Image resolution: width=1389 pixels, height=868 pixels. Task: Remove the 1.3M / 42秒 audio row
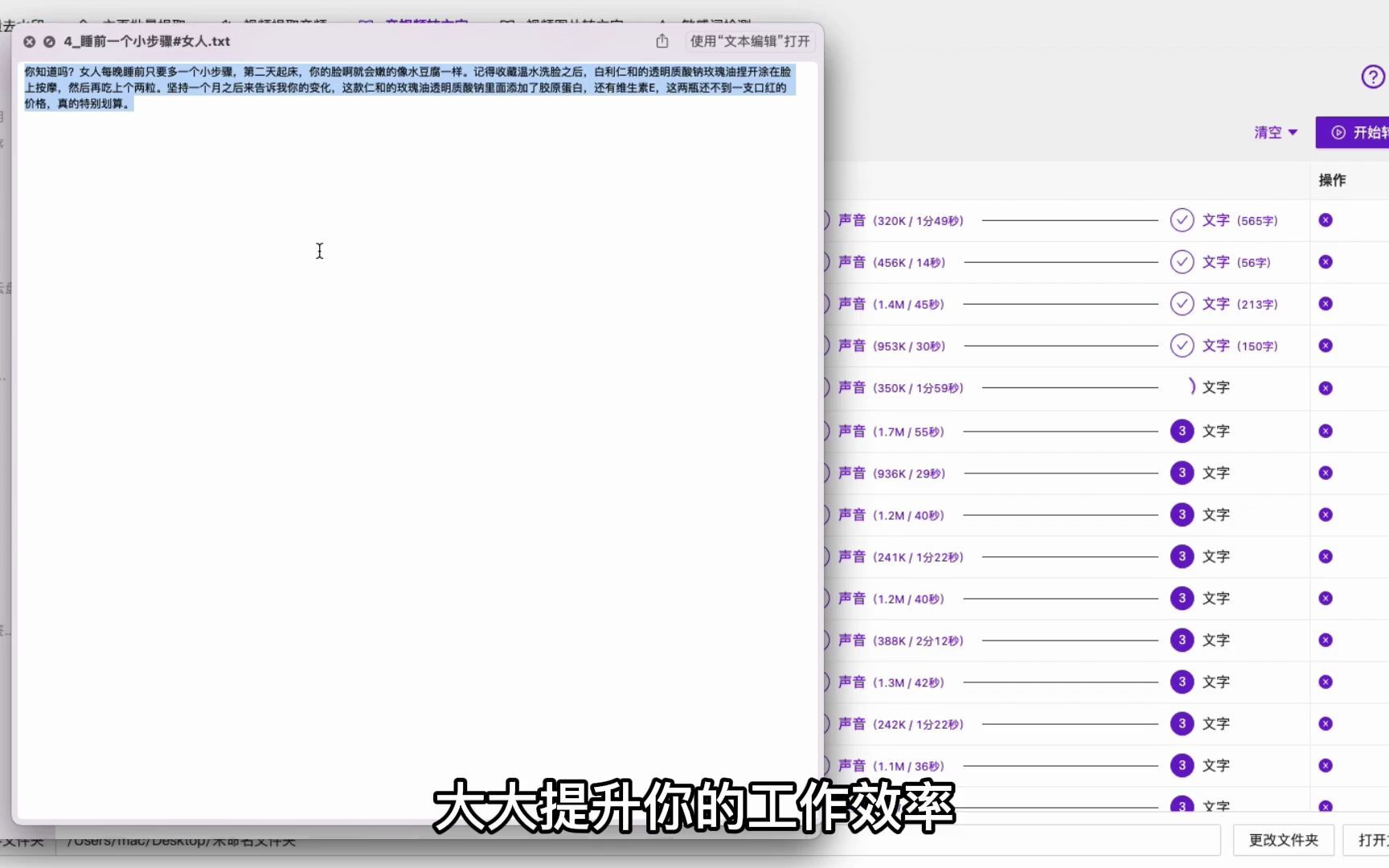[x=1325, y=682]
